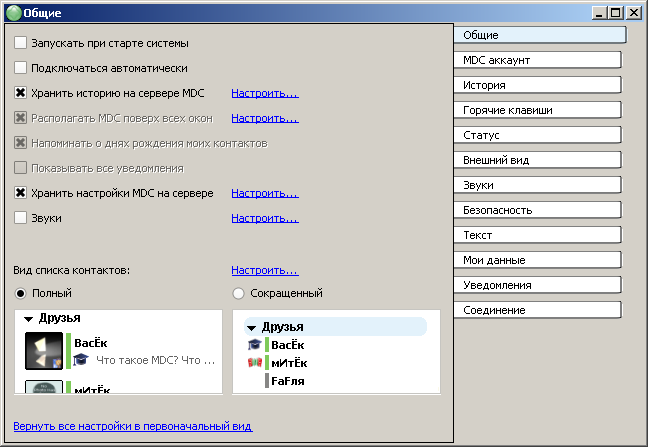
Task: Toggle Показывать все уведомления checkbox
Action: (20, 168)
